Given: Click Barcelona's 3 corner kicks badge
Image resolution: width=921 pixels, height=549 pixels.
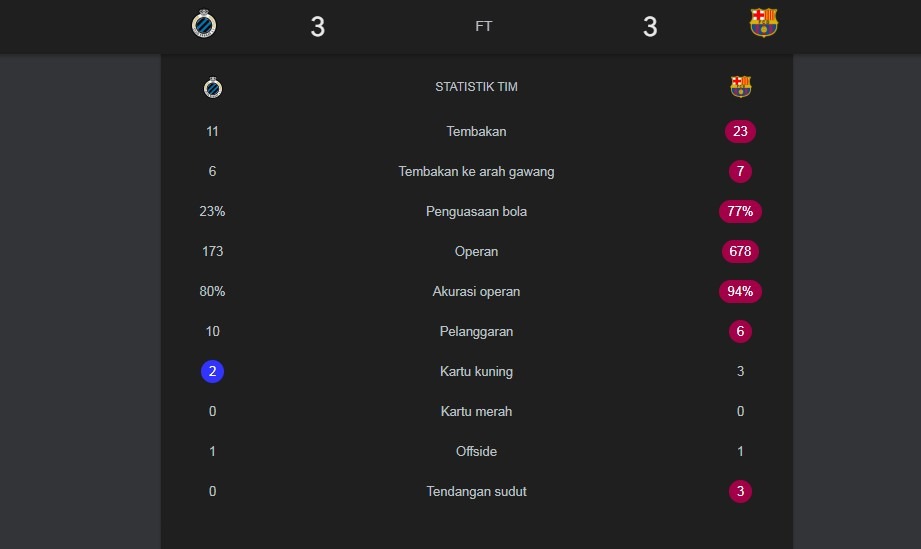Looking at the screenshot, I should 740,491.
